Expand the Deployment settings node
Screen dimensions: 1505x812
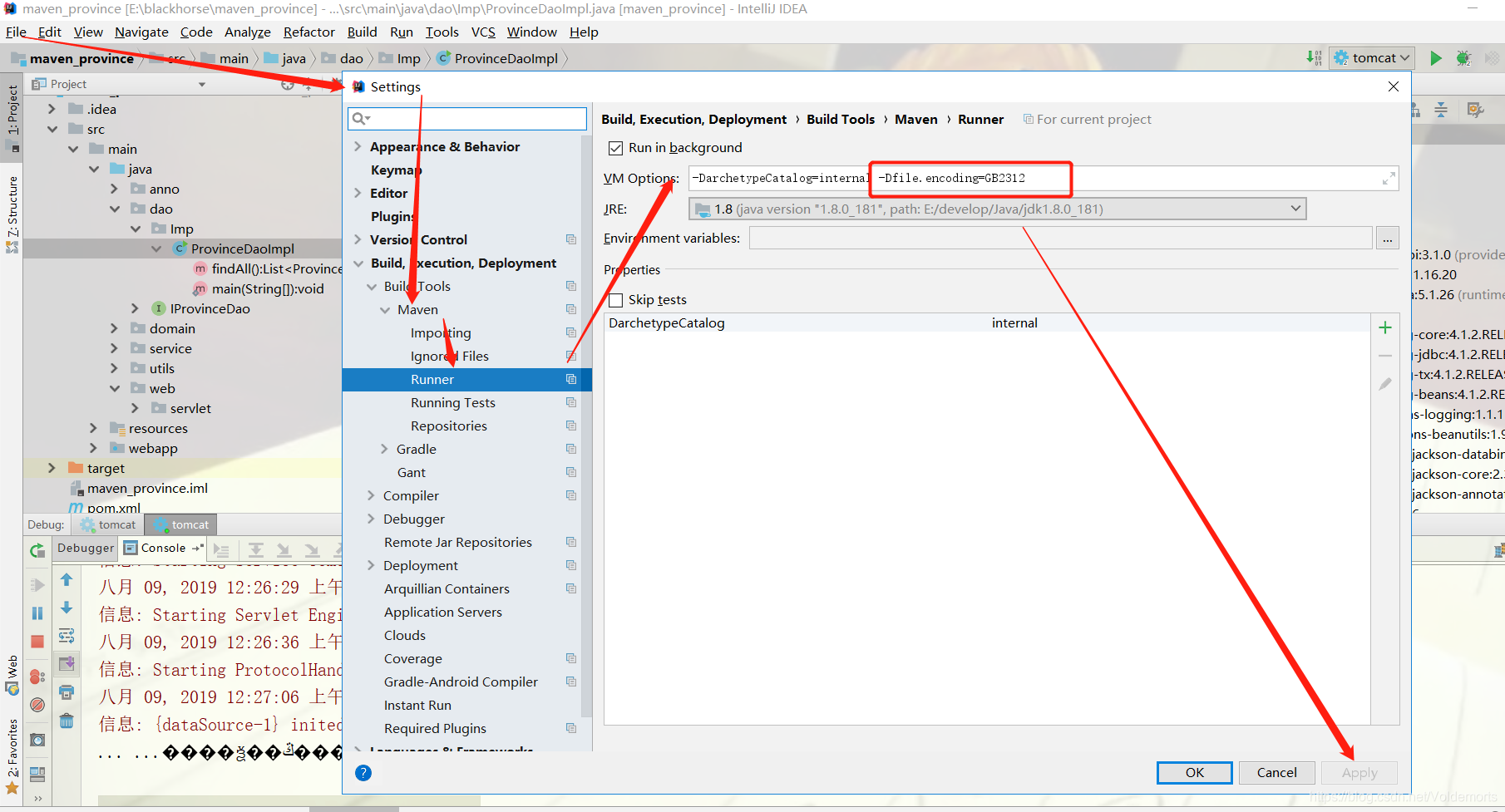pos(371,565)
